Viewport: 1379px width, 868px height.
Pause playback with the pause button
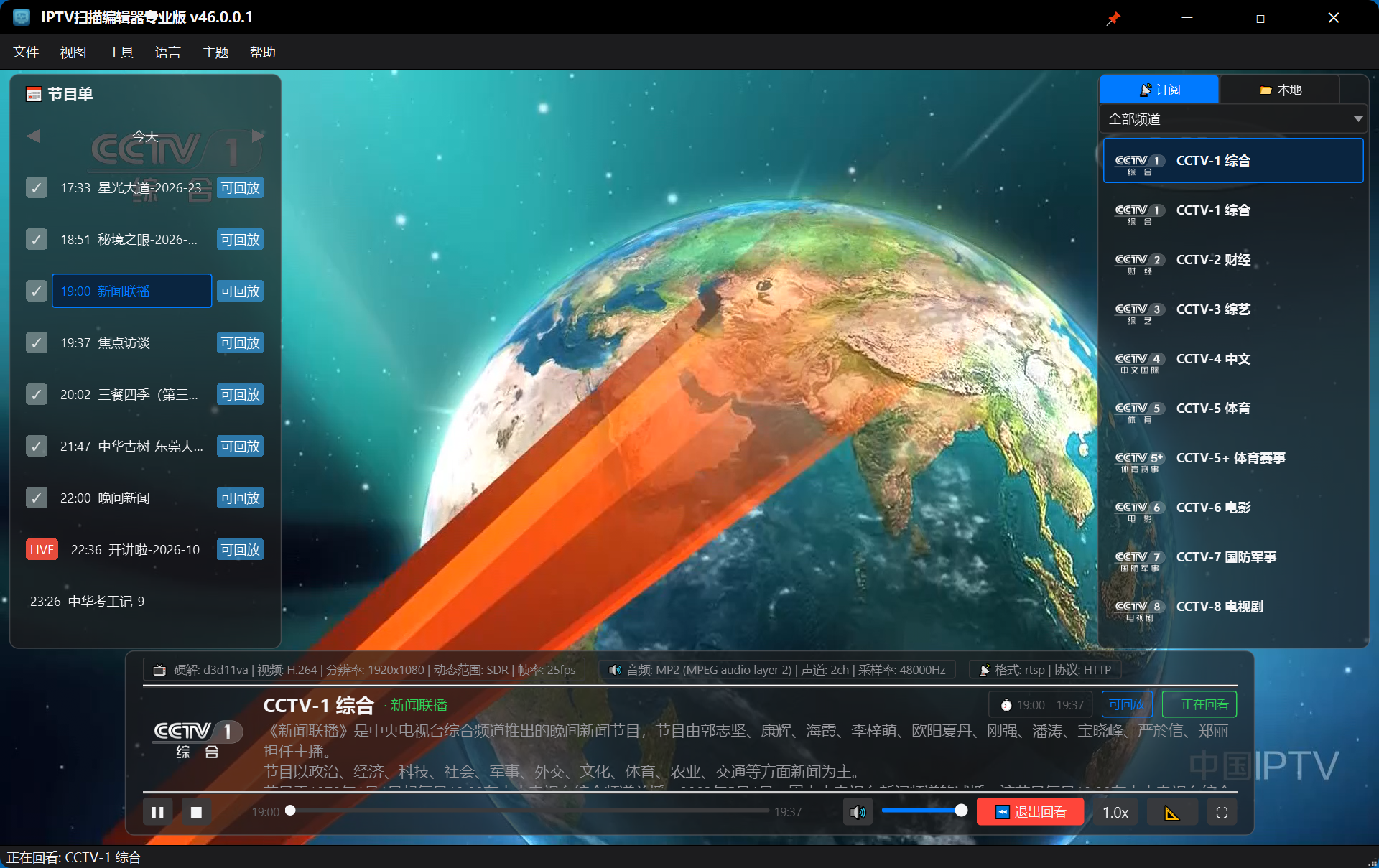pyautogui.click(x=157, y=812)
